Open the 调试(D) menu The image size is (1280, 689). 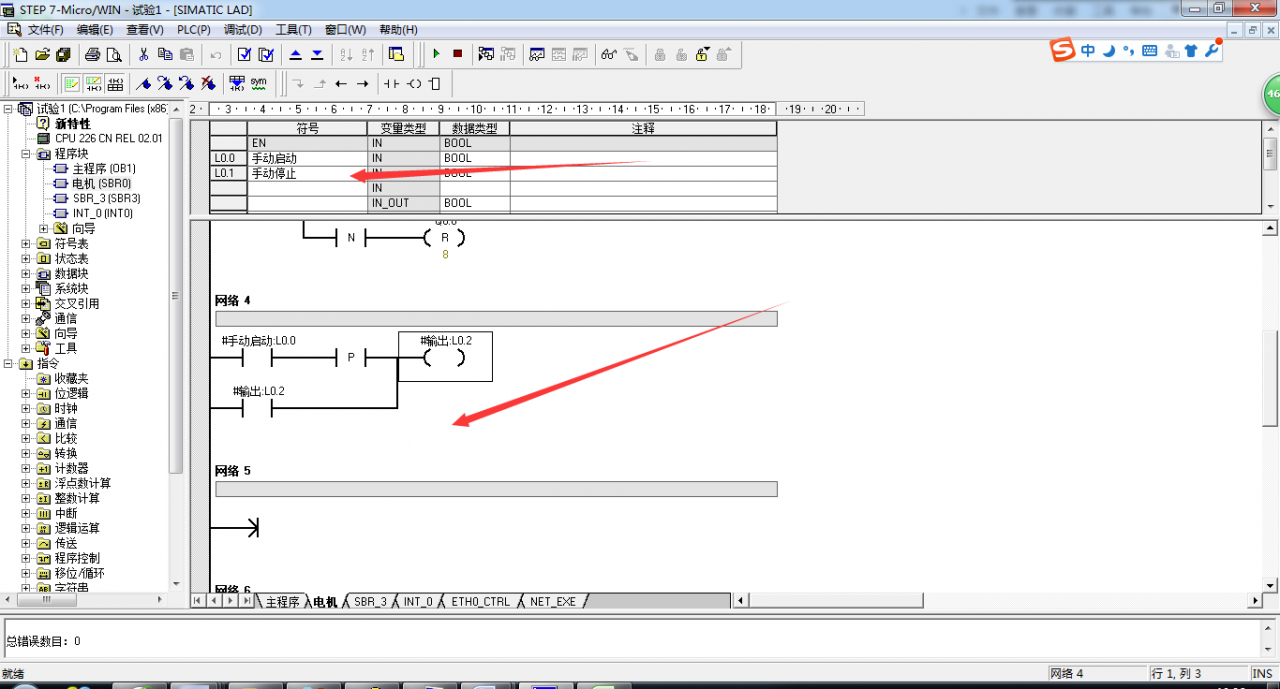pyautogui.click(x=243, y=30)
